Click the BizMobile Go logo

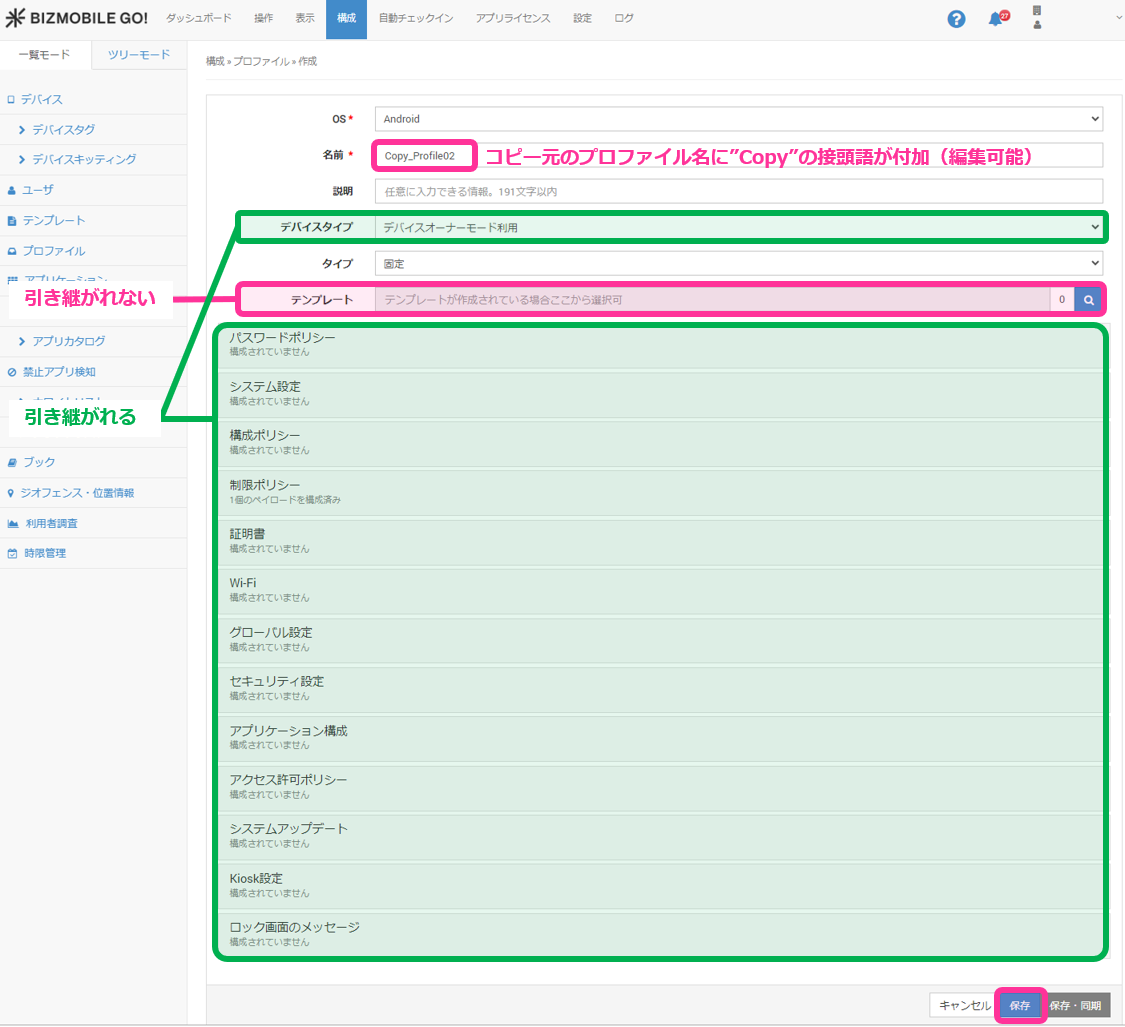pos(77,19)
